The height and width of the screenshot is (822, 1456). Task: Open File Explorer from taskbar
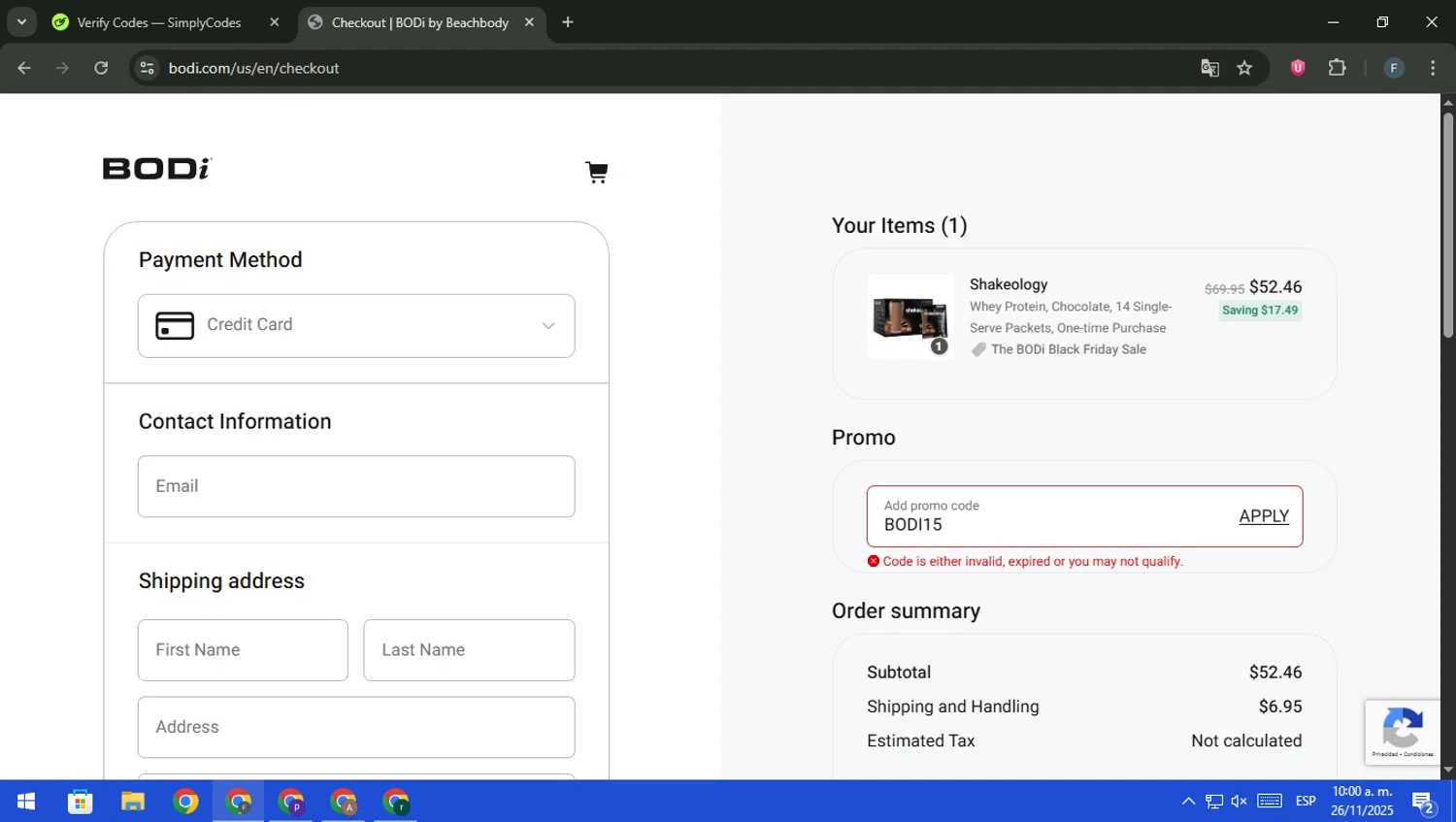coord(132,802)
